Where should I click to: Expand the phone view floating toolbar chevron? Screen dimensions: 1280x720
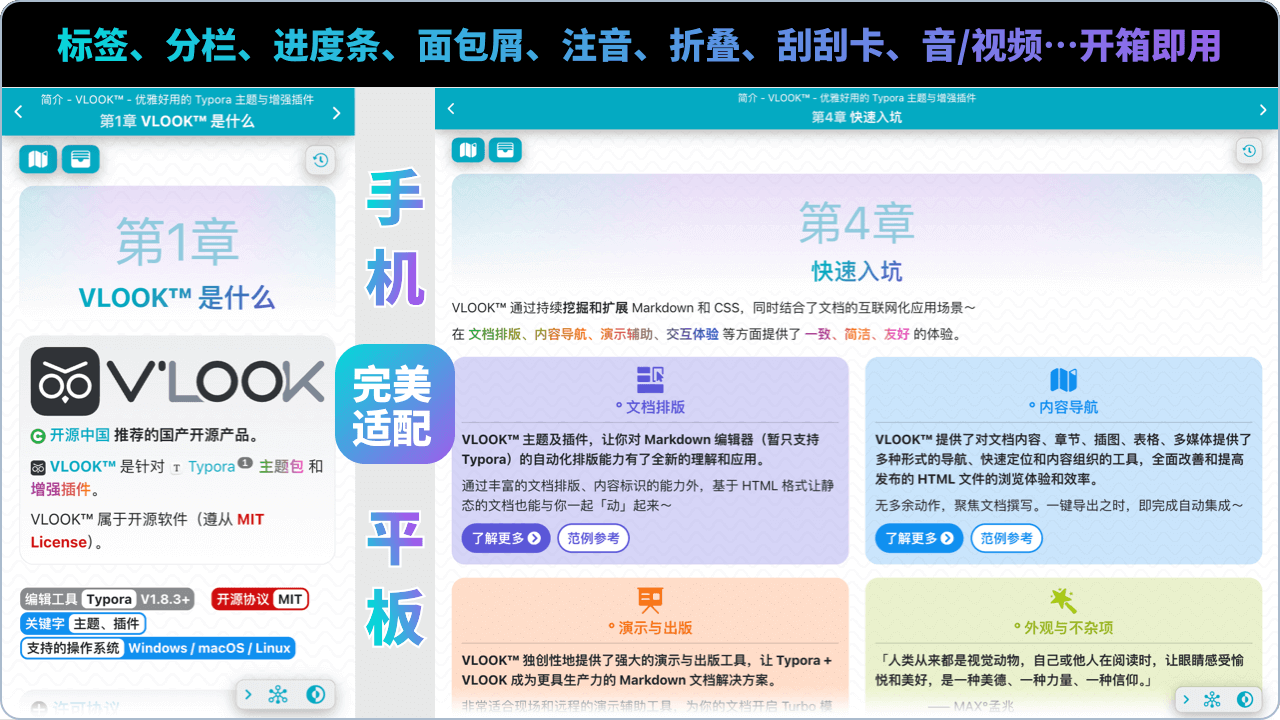tap(248, 695)
